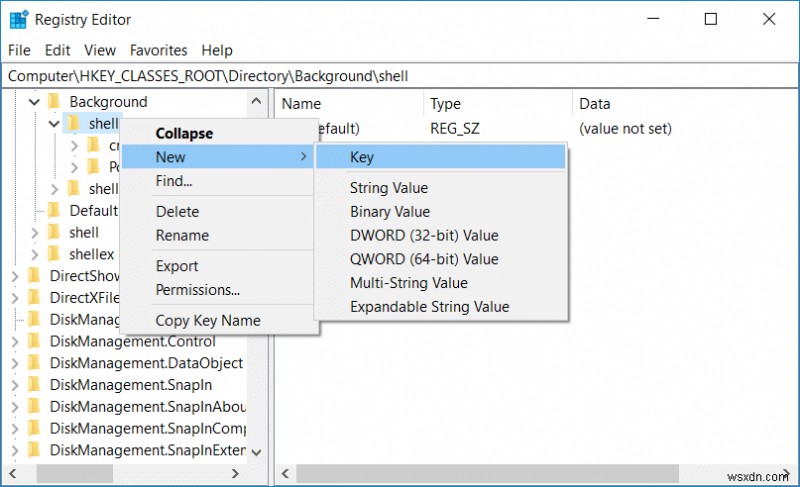Select Copy Key Name entry

[207, 321]
